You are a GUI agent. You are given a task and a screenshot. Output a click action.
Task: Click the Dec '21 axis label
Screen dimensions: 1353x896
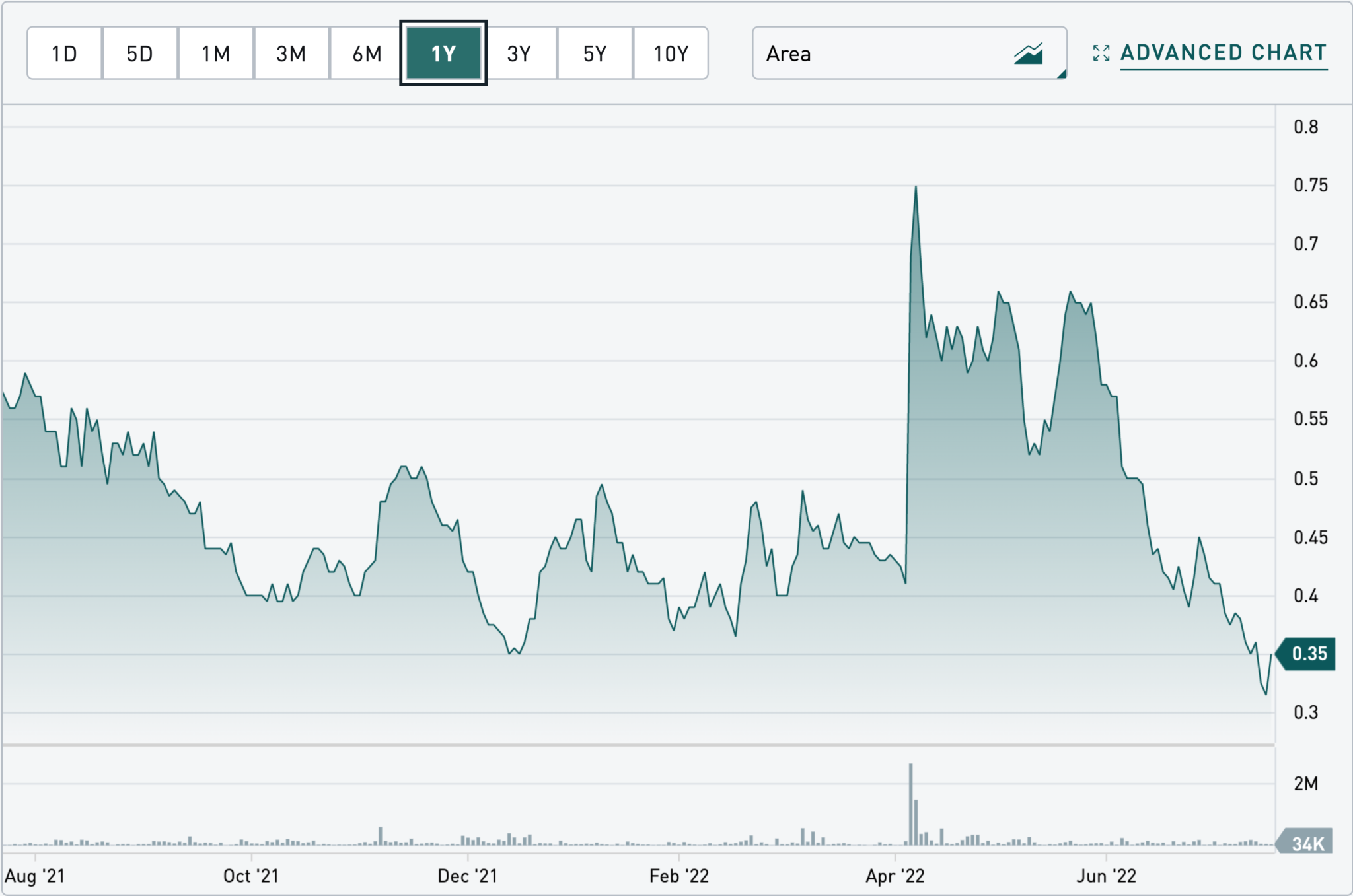(467, 876)
